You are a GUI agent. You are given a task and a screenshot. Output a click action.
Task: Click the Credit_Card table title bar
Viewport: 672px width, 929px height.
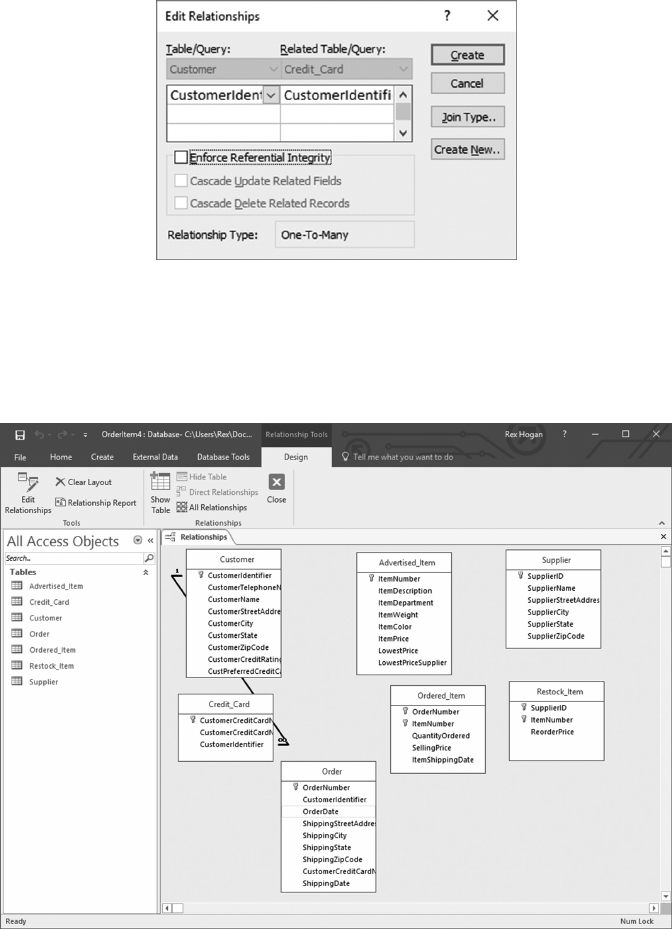pos(226,704)
